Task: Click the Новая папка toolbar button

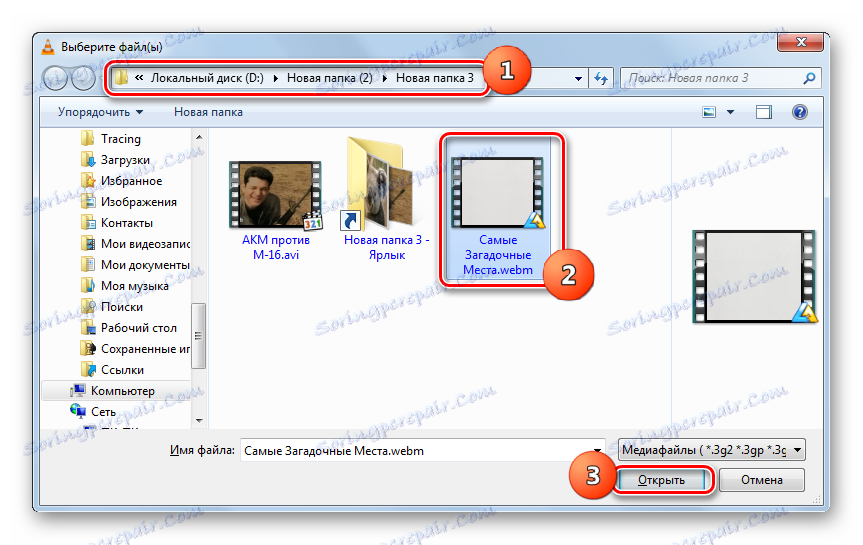Action: (208, 112)
